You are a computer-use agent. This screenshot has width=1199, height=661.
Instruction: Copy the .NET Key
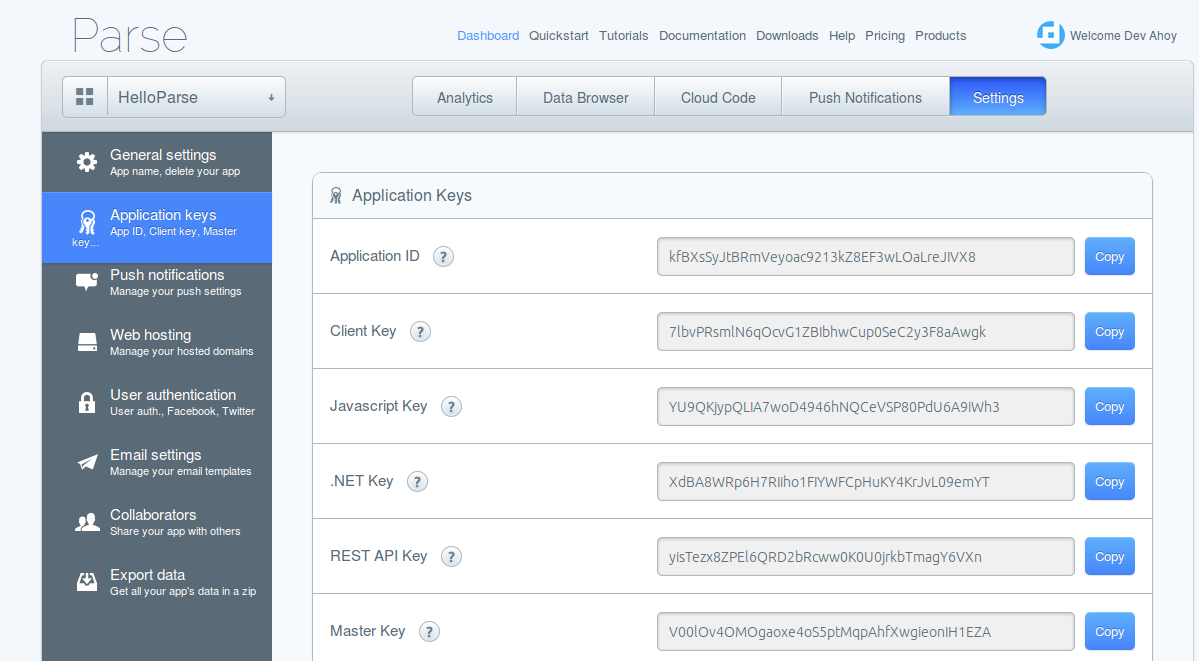(x=1110, y=481)
